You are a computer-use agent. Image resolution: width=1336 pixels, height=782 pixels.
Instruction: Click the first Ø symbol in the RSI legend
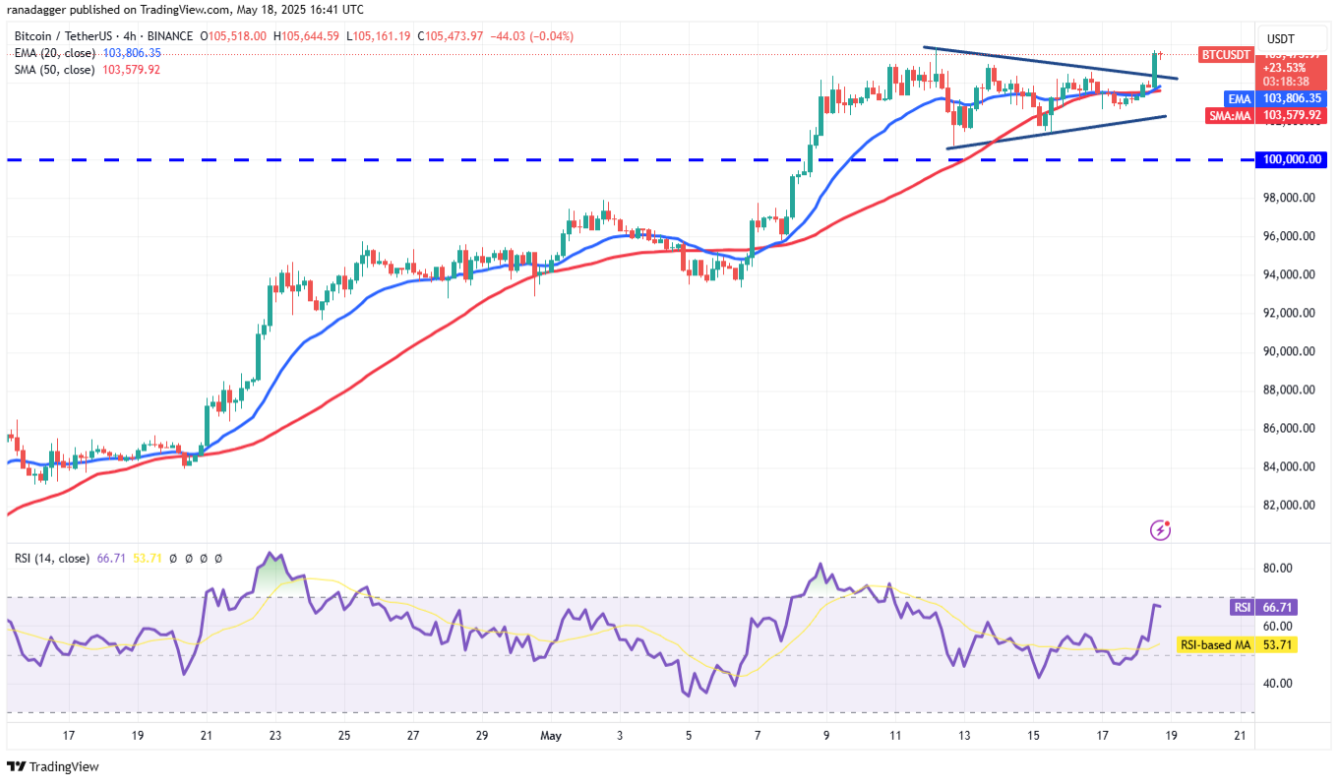[x=173, y=558]
